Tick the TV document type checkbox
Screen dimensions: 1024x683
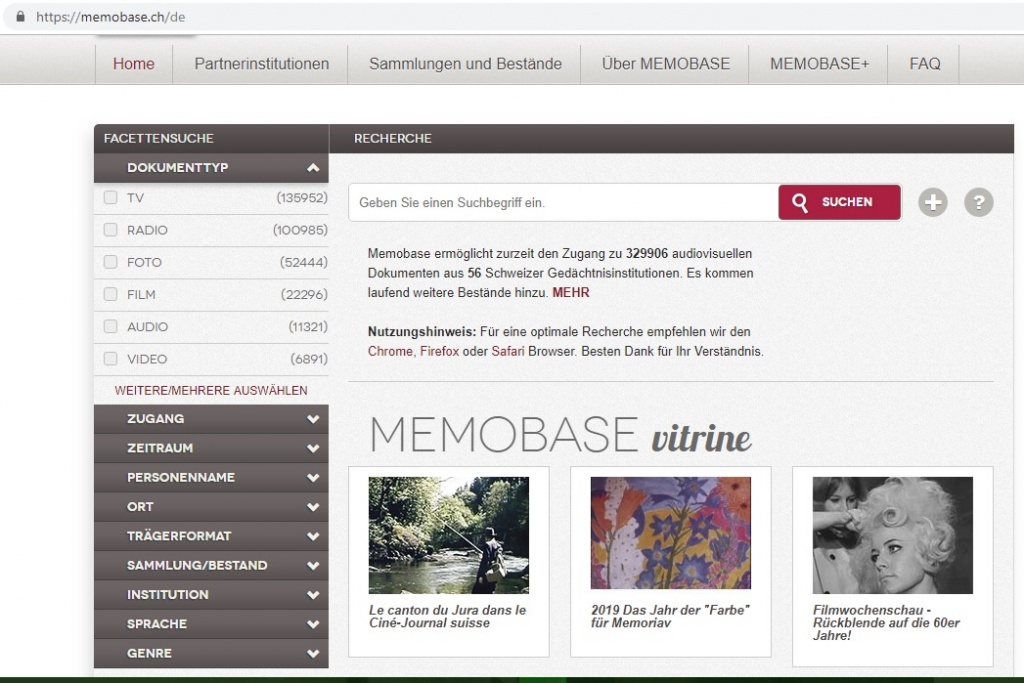tap(110, 197)
